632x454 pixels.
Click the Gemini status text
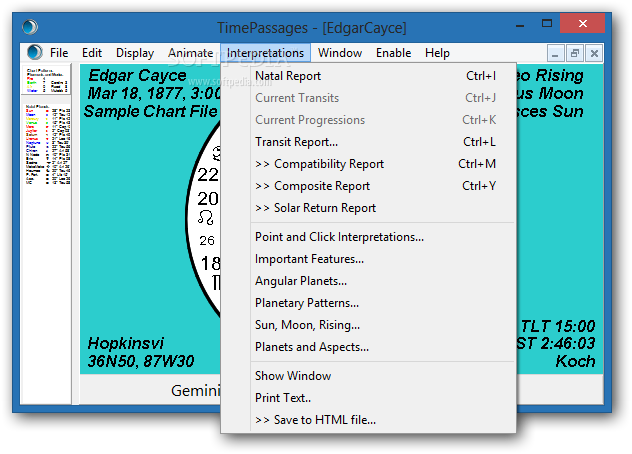[196, 390]
